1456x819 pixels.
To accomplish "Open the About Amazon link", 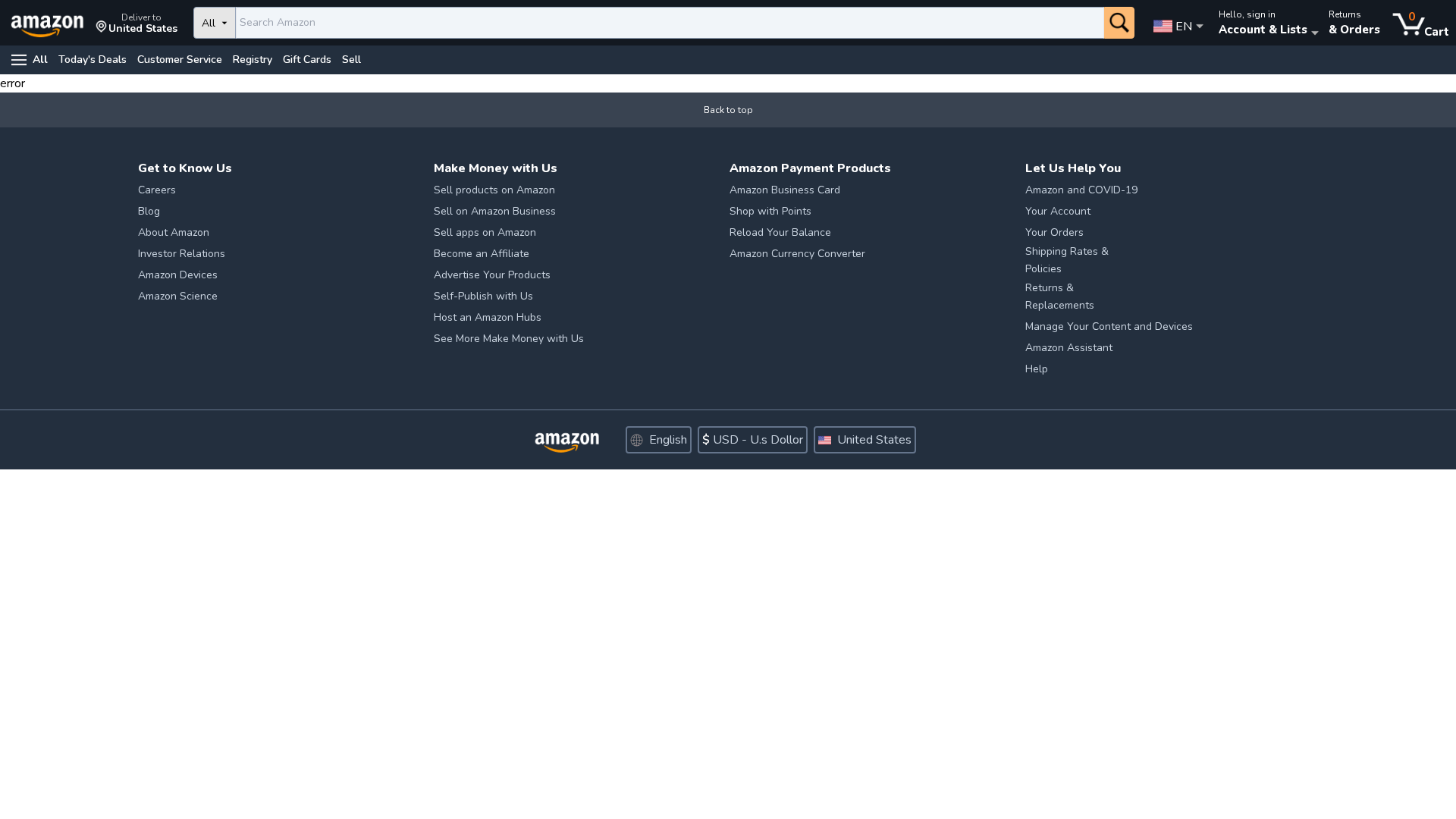I will [174, 233].
